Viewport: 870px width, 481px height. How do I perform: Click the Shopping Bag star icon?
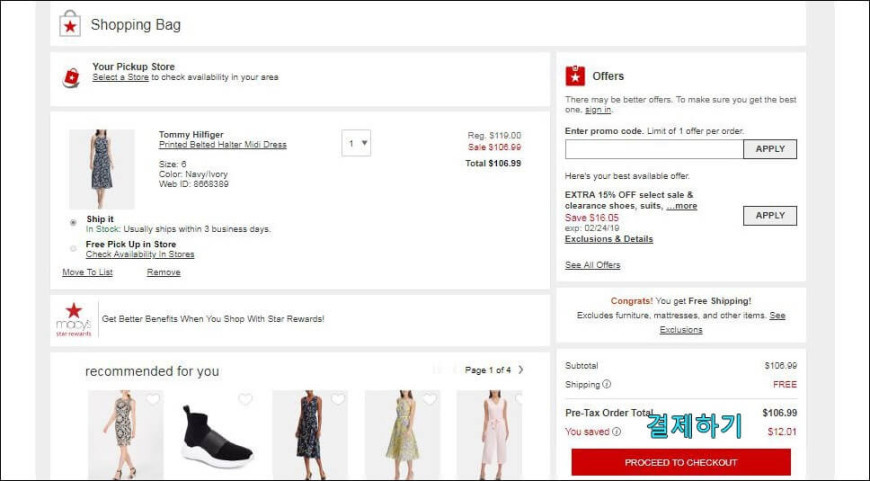point(70,24)
